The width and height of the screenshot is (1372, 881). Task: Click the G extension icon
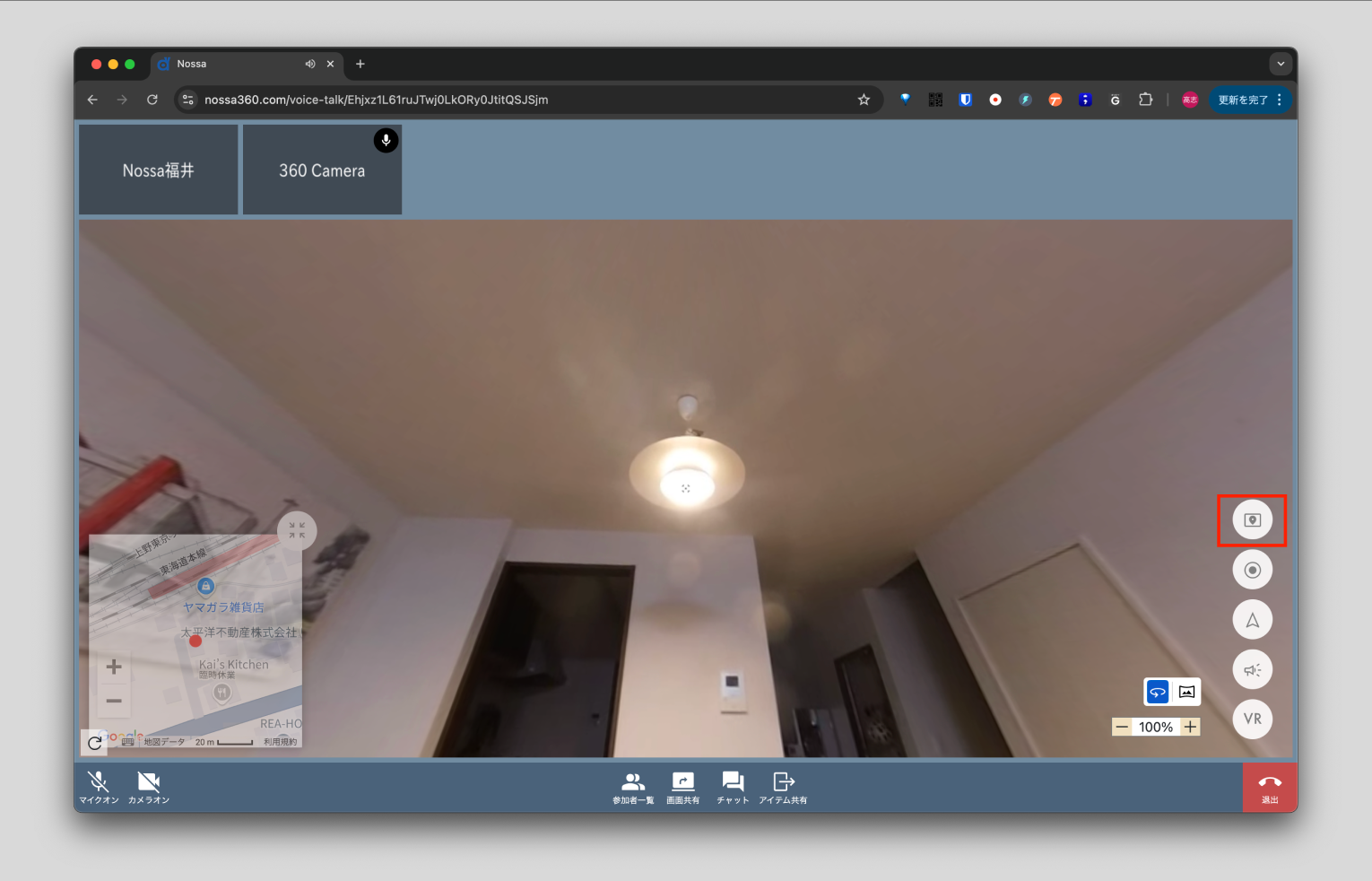(x=1115, y=100)
